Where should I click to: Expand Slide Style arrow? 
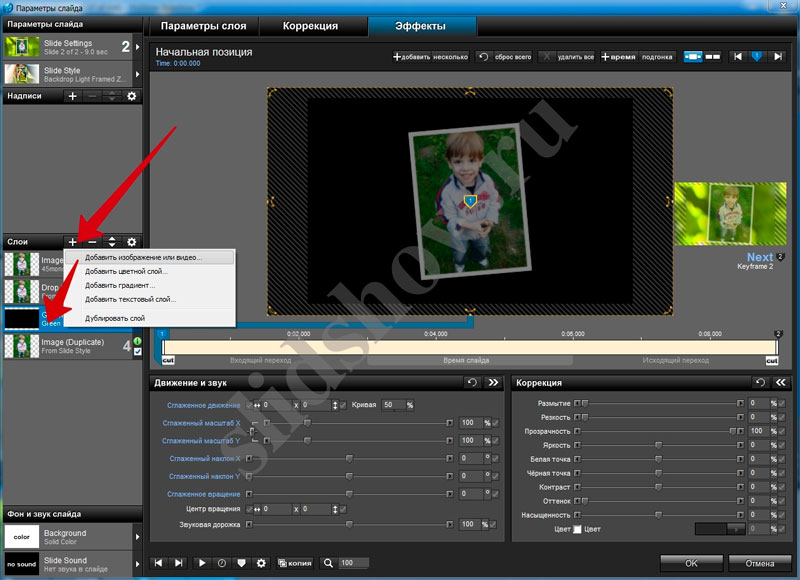pyautogui.click(x=137, y=74)
